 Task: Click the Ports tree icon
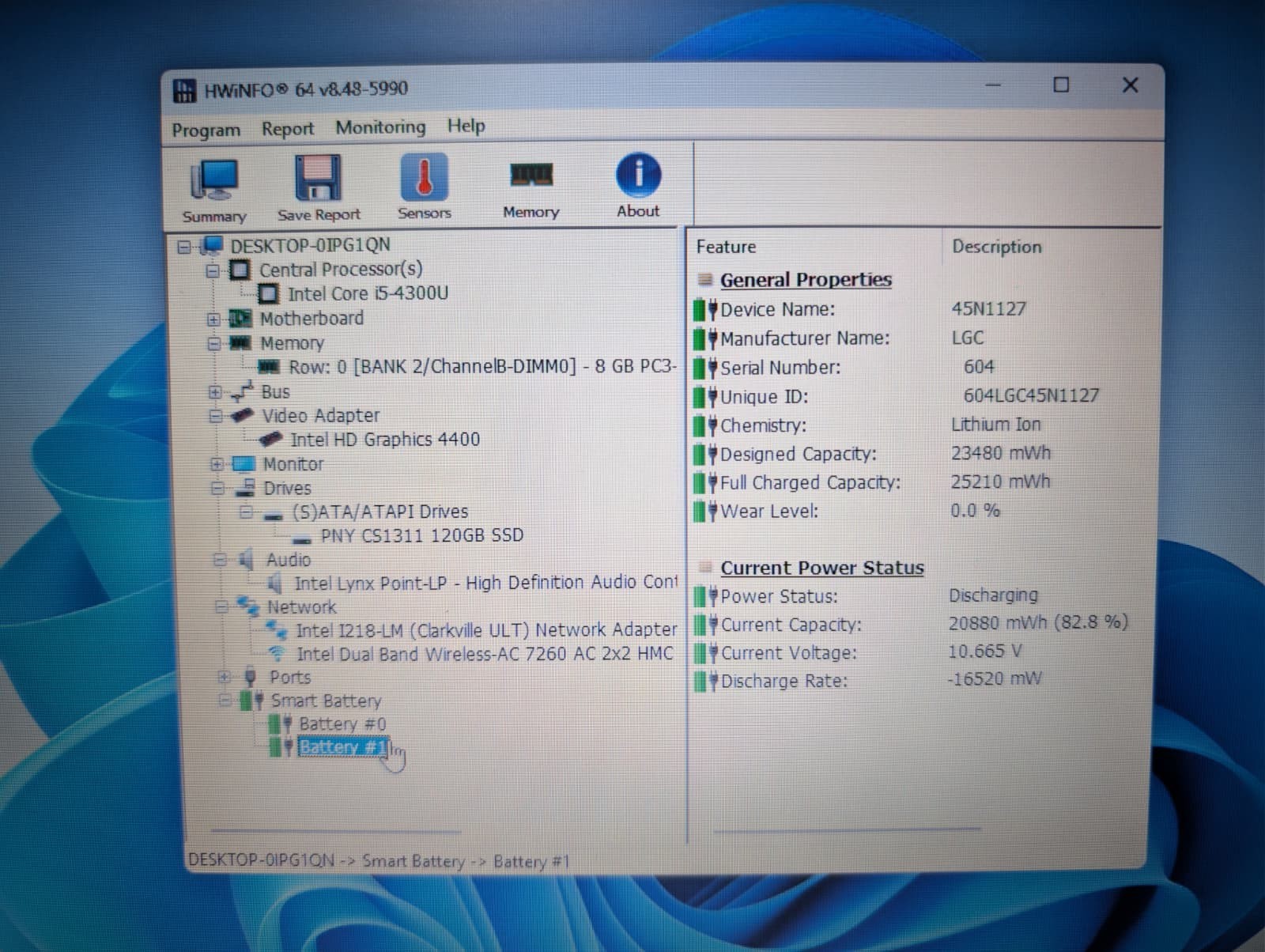251,677
